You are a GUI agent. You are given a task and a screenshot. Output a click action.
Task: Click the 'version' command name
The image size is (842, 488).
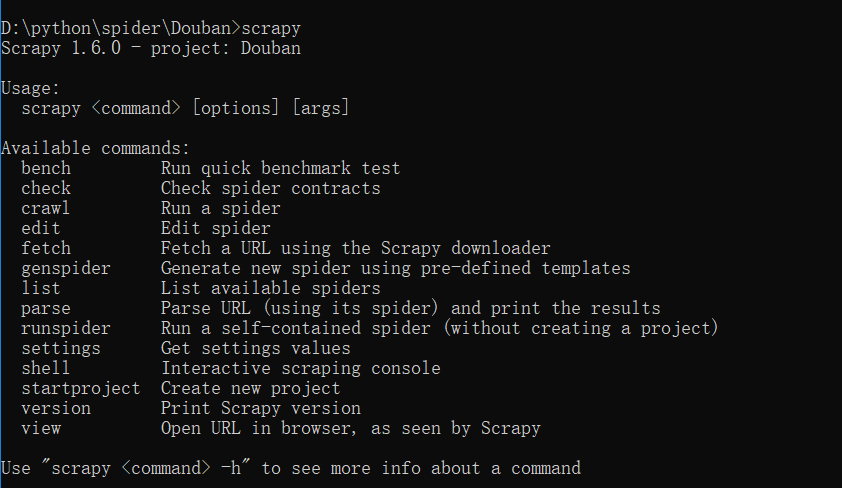(x=56, y=408)
